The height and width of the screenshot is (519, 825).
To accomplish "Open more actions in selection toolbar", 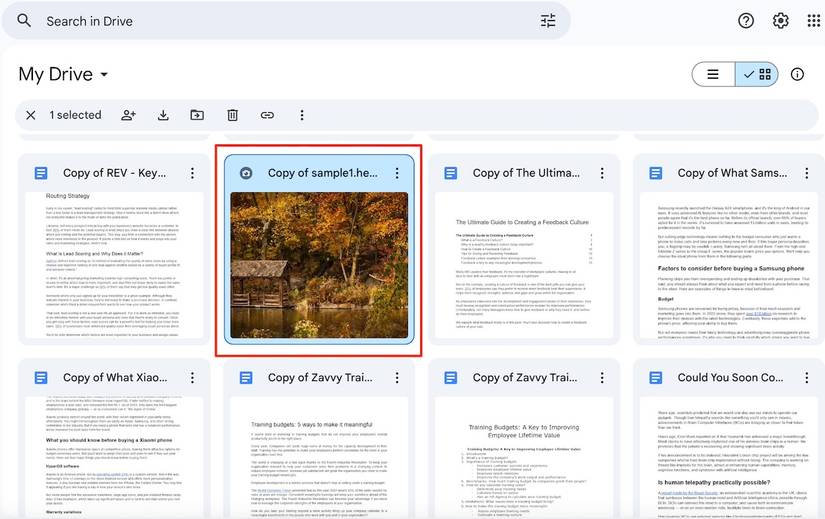I will click(301, 115).
